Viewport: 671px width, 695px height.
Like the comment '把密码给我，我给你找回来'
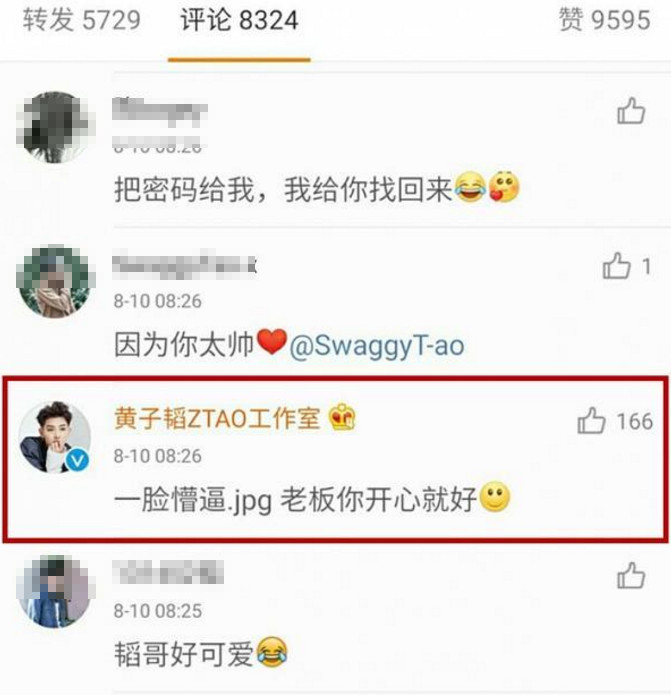[631, 111]
